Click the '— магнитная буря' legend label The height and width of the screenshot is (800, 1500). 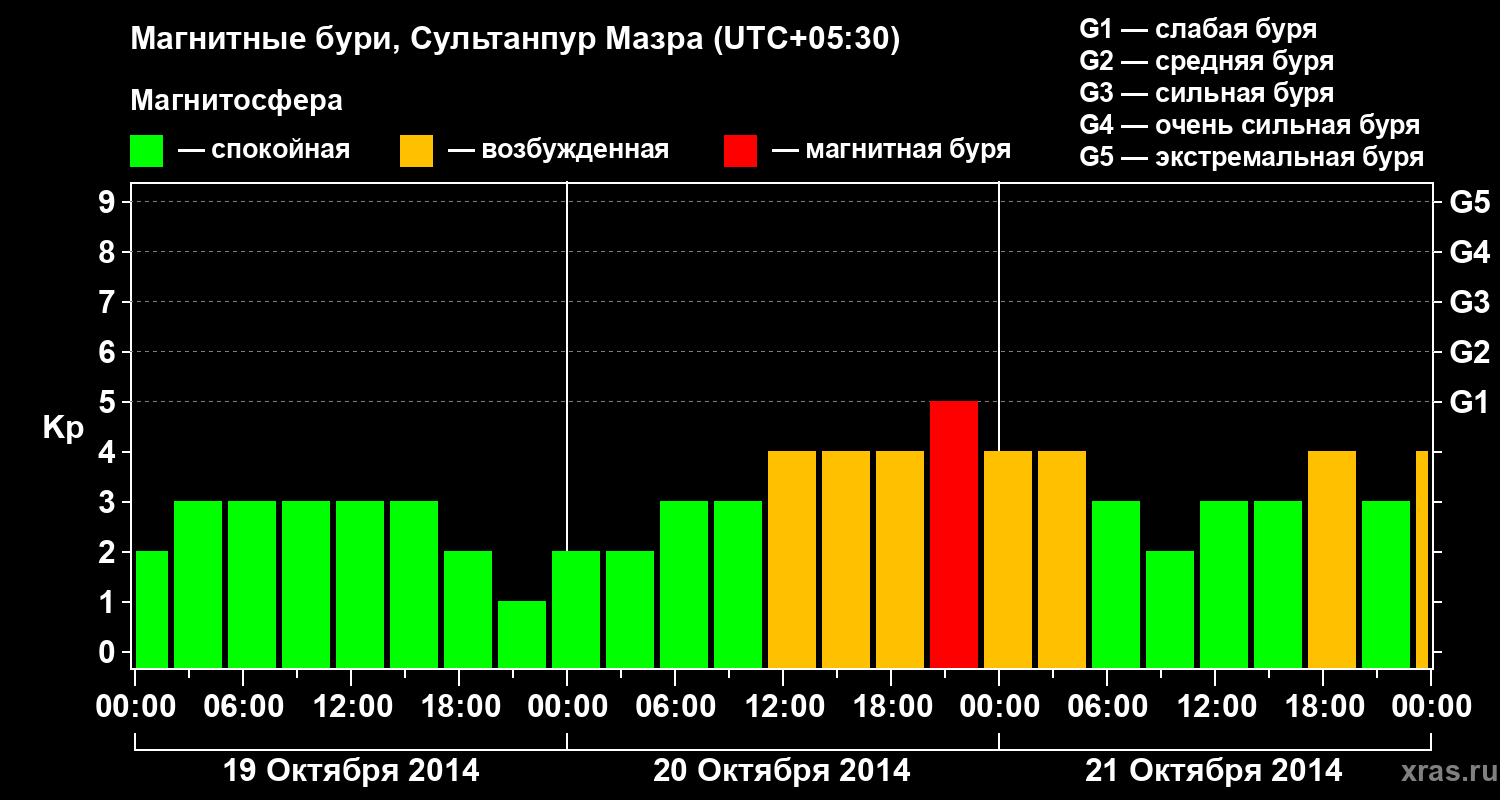tap(891, 151)
